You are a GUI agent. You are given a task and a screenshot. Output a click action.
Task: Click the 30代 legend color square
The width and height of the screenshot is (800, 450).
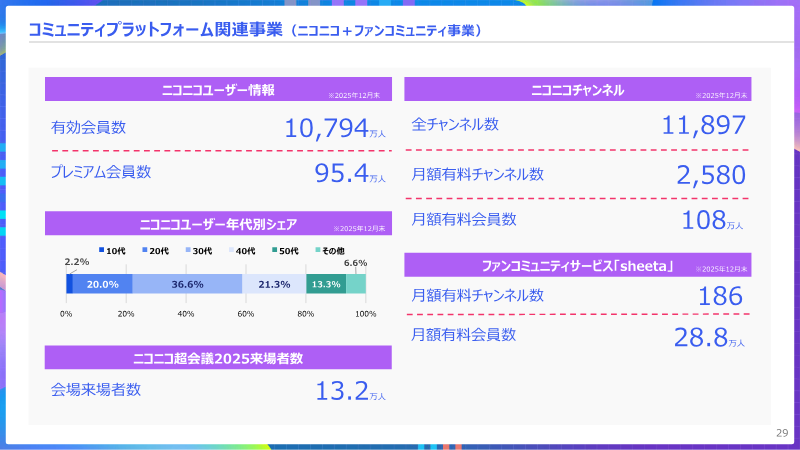click(189, 250)
